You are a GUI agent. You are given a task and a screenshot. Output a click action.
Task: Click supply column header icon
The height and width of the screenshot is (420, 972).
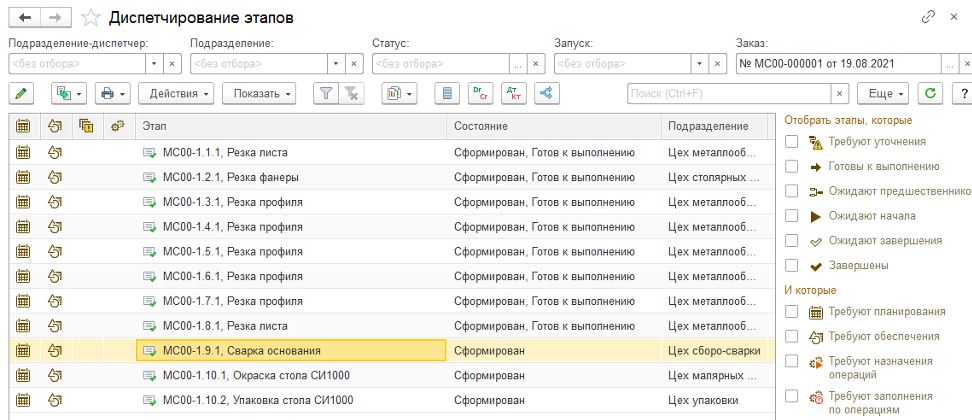(x=56, y=126)
